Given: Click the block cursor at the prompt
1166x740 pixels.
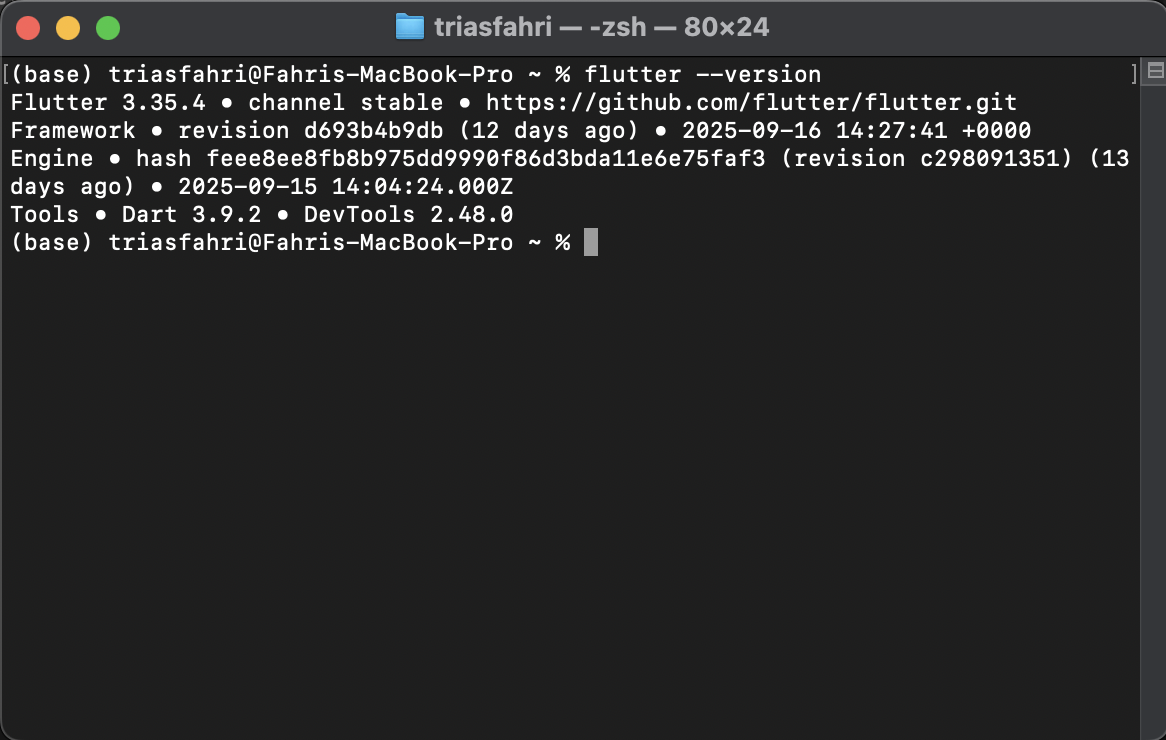Looking at the screenshot, I should [591, 243].
